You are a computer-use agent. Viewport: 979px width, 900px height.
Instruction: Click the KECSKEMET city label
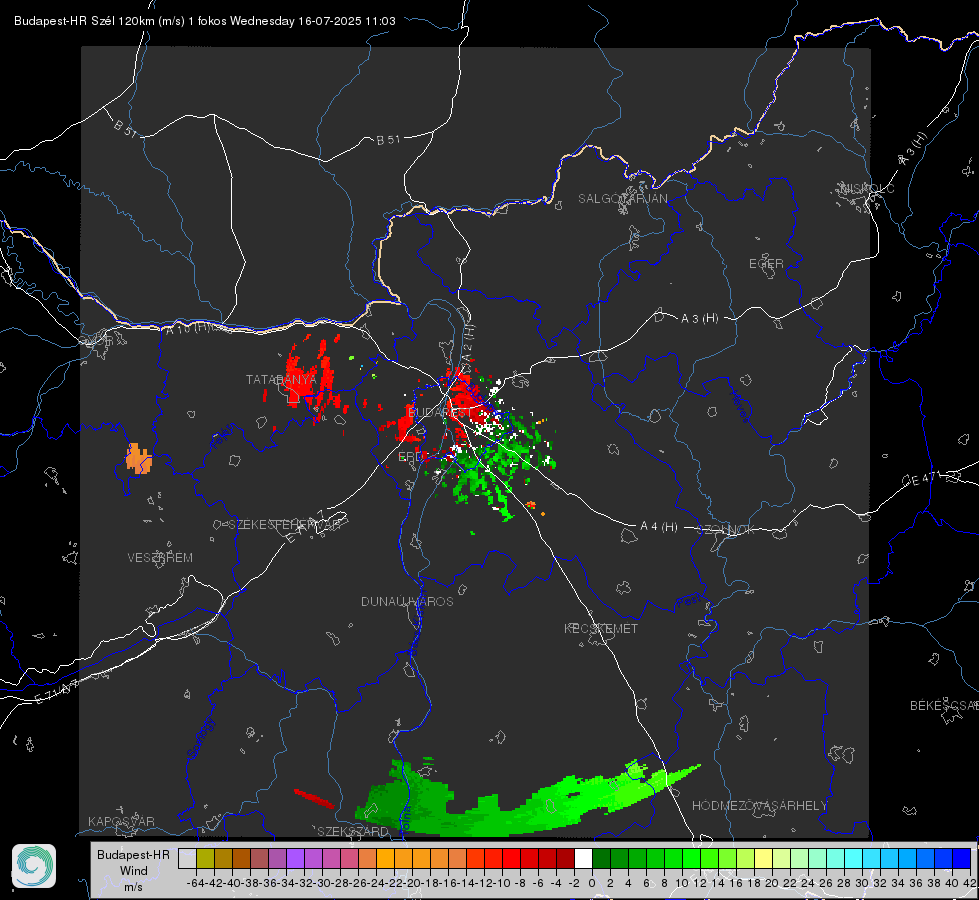pyautogui.click(x=601, y=628)
